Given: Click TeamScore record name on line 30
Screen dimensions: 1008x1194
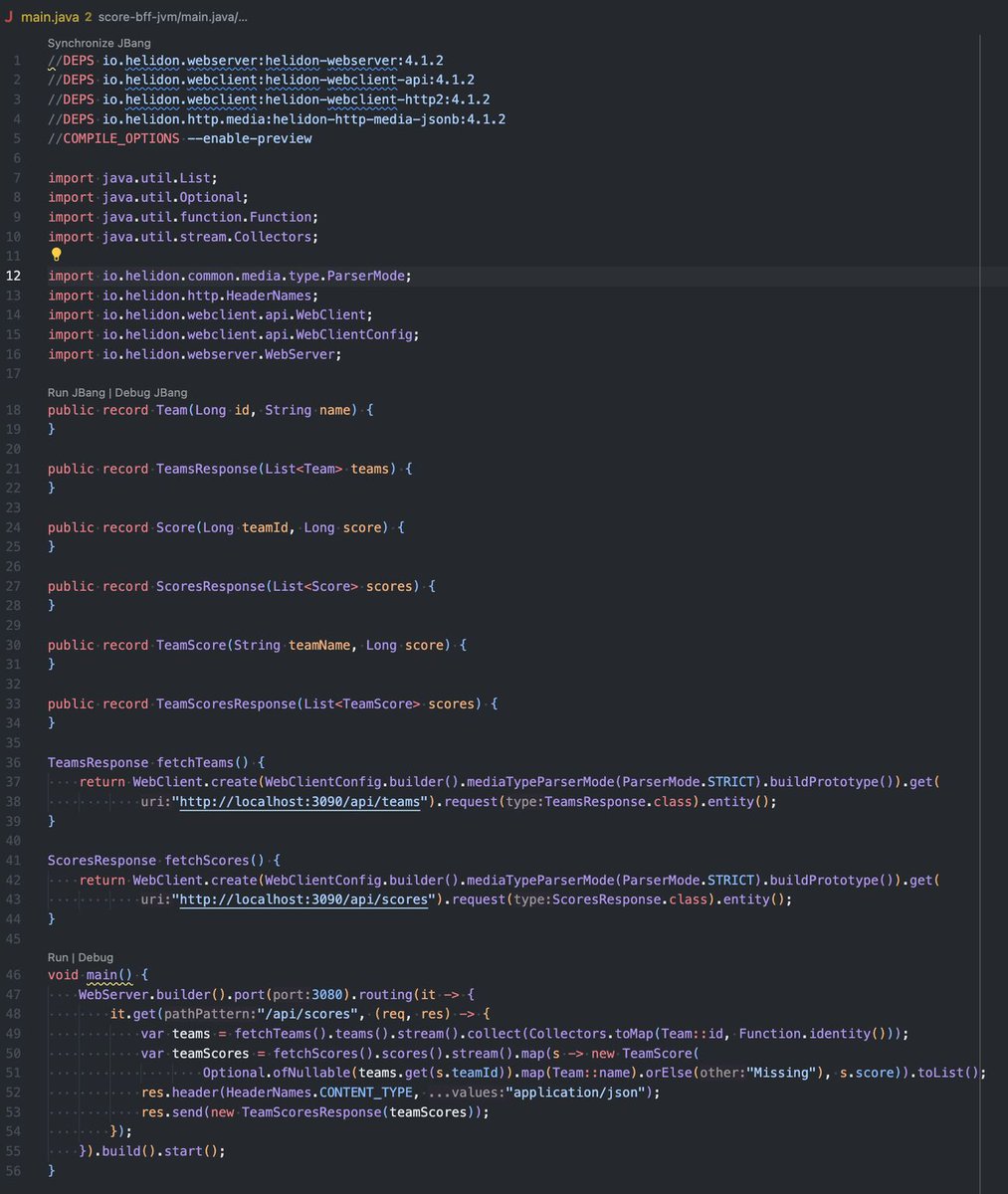Looking at the screenshot, I should point(191,645).
